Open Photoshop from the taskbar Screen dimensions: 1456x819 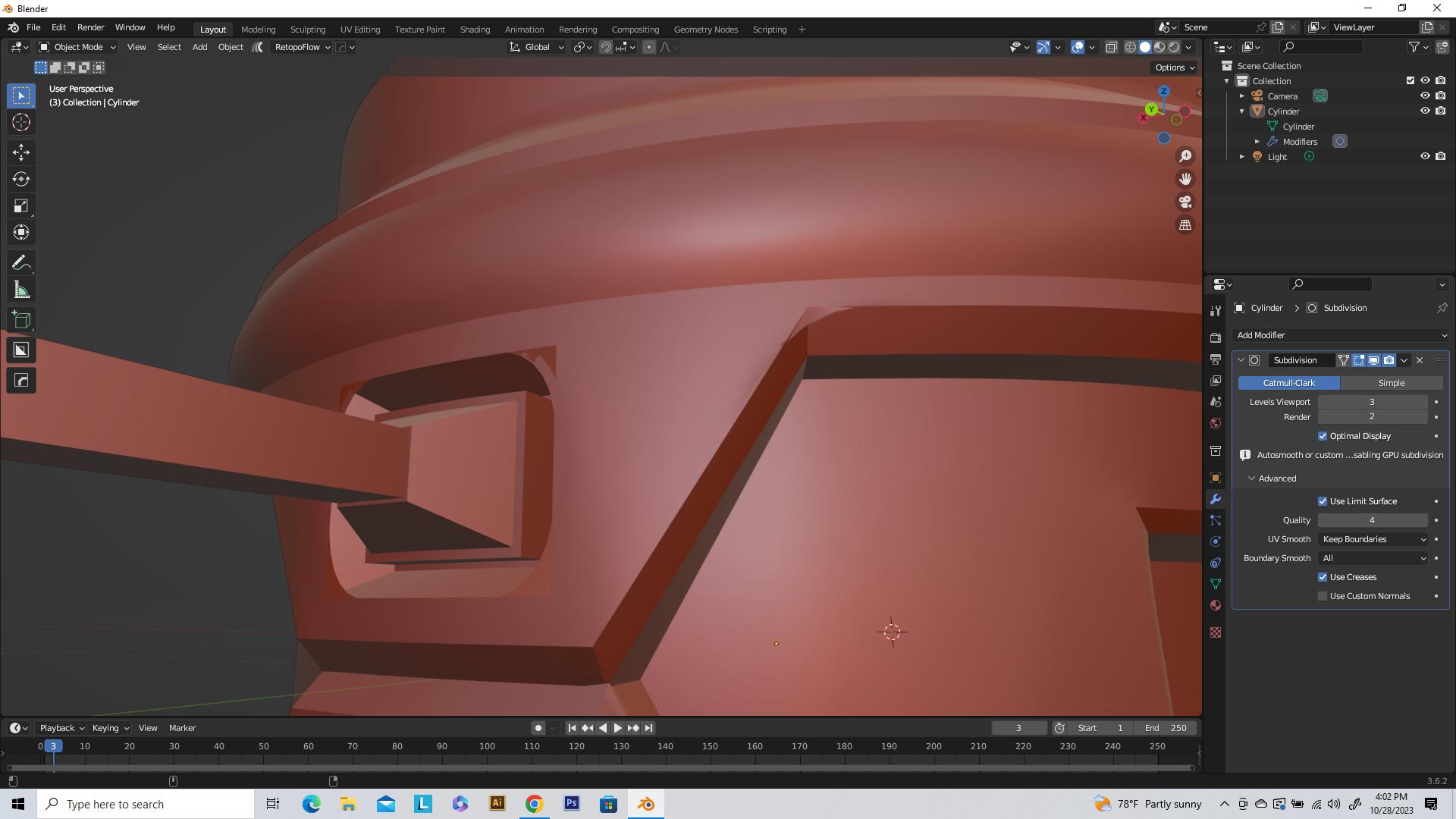[572, 804]
